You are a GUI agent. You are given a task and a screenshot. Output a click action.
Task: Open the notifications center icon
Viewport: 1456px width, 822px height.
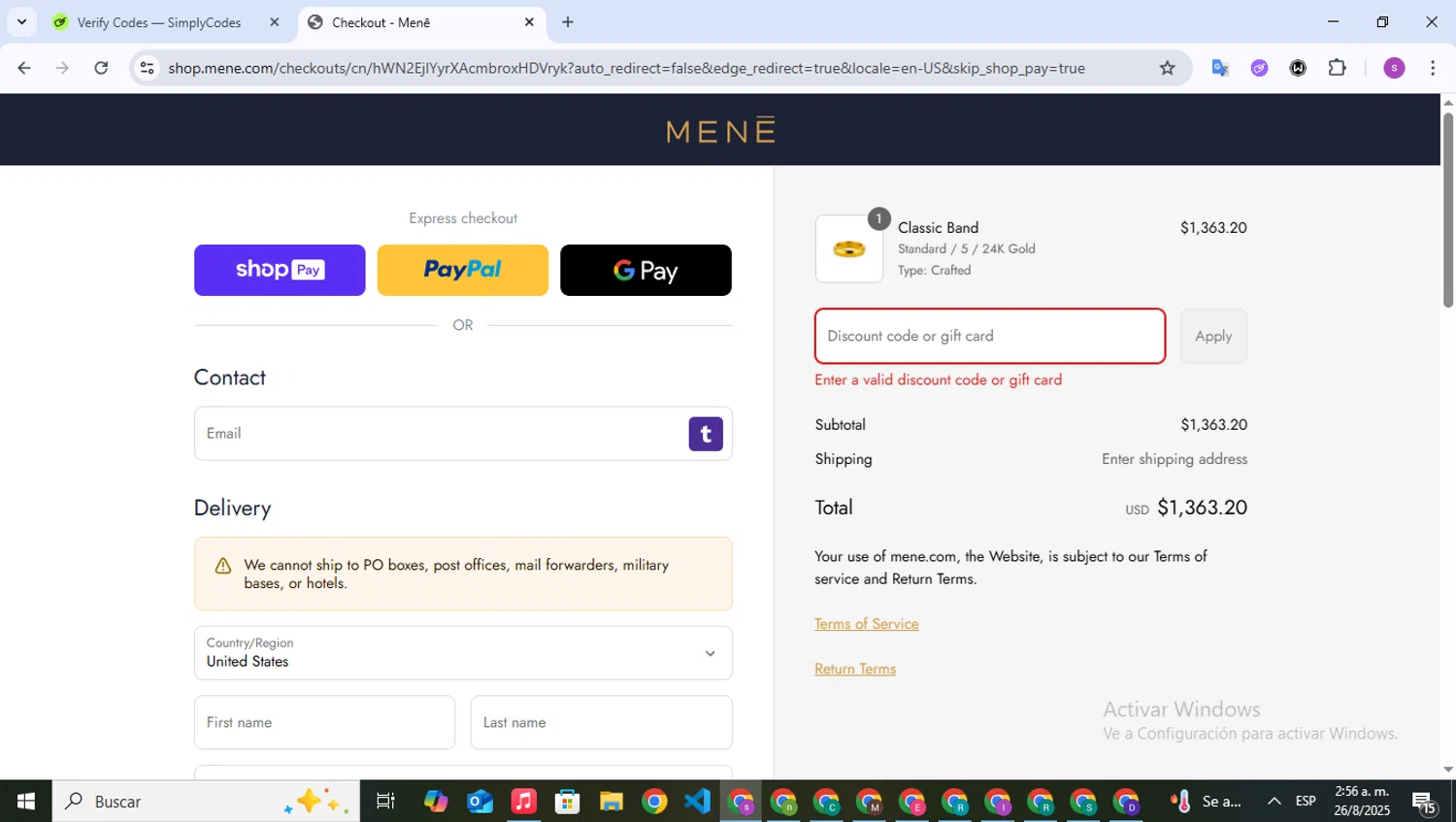click(1424, 803)
